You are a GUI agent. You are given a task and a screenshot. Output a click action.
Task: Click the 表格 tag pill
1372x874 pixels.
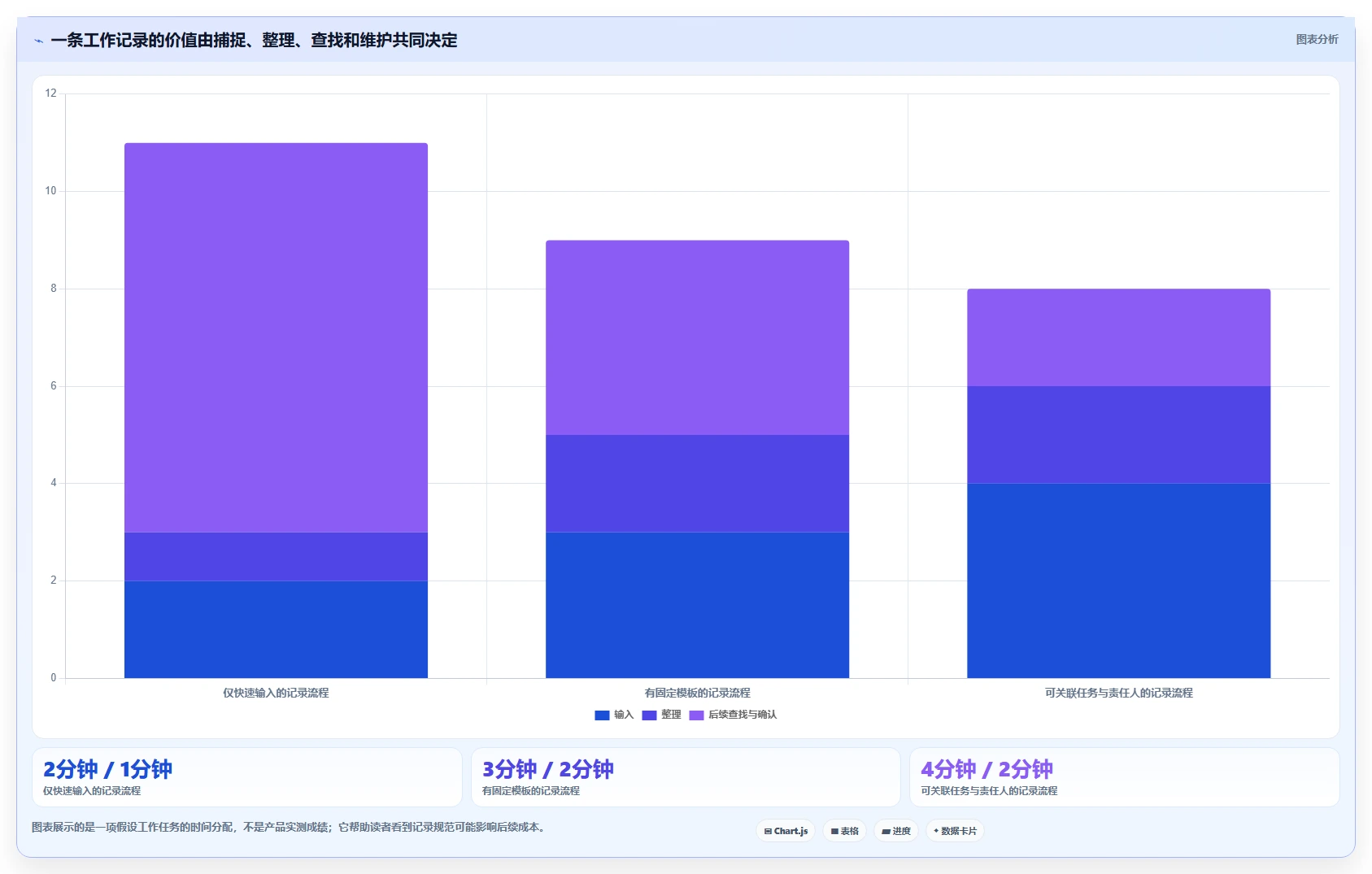point(844,831)
